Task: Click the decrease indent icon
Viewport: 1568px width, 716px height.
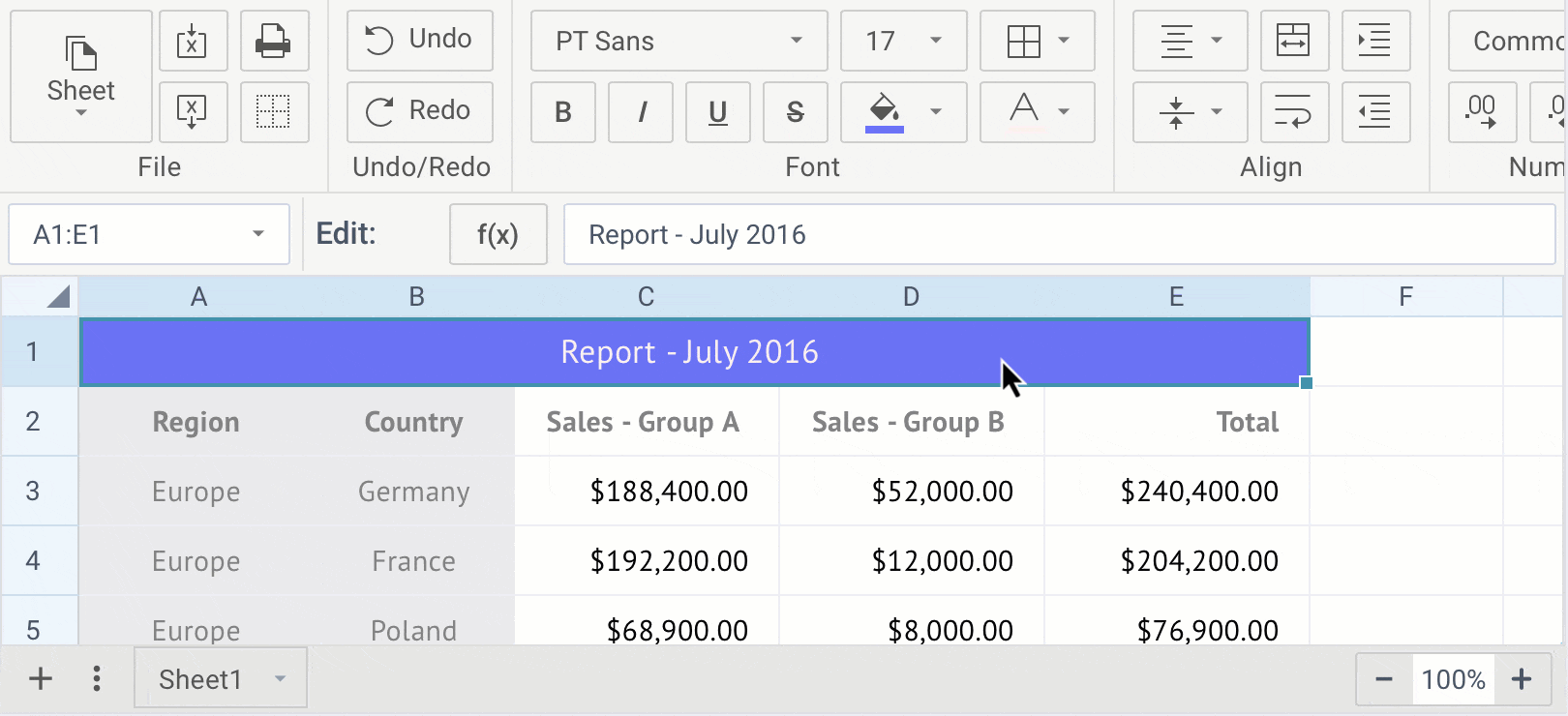Action: [1375, 112]
